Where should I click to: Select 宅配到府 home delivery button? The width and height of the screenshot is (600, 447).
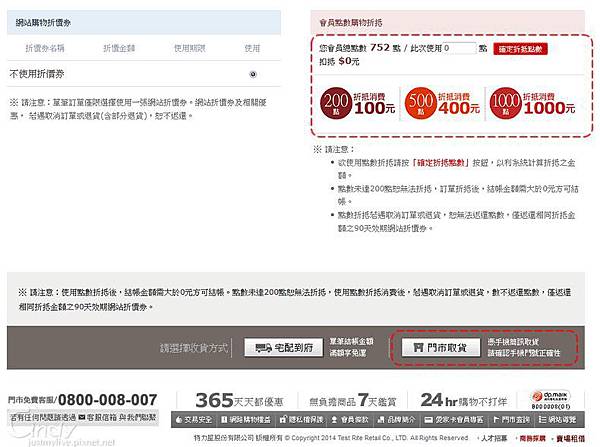284,347
